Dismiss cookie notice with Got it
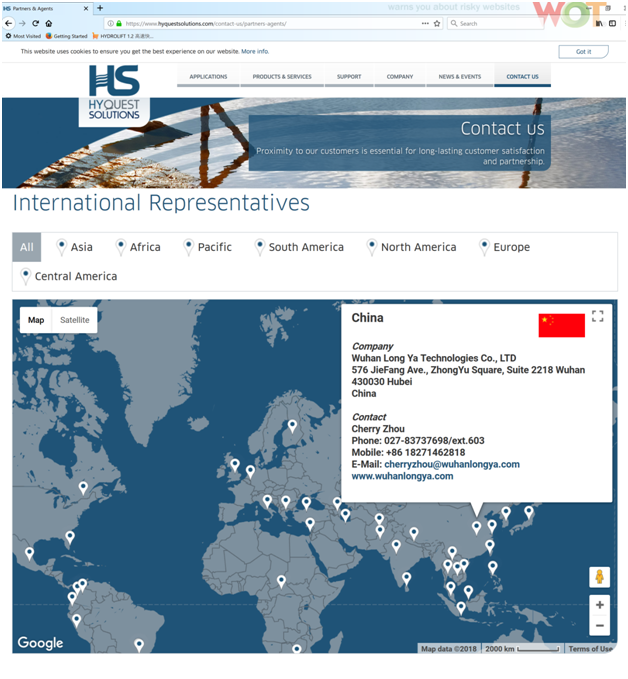Viewport: 628px width, 679px height. point(583,52)
